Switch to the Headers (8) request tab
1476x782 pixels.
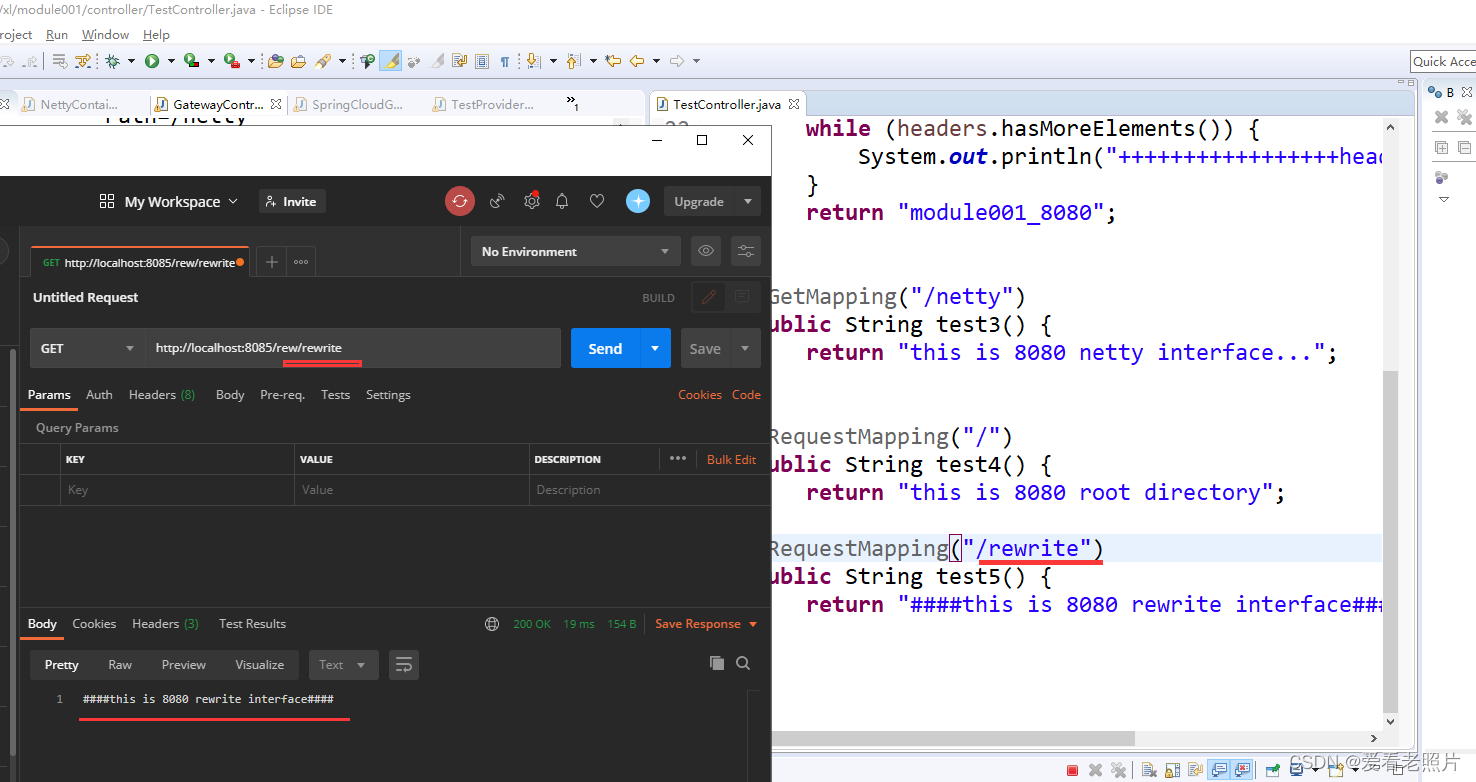[162, 394]
